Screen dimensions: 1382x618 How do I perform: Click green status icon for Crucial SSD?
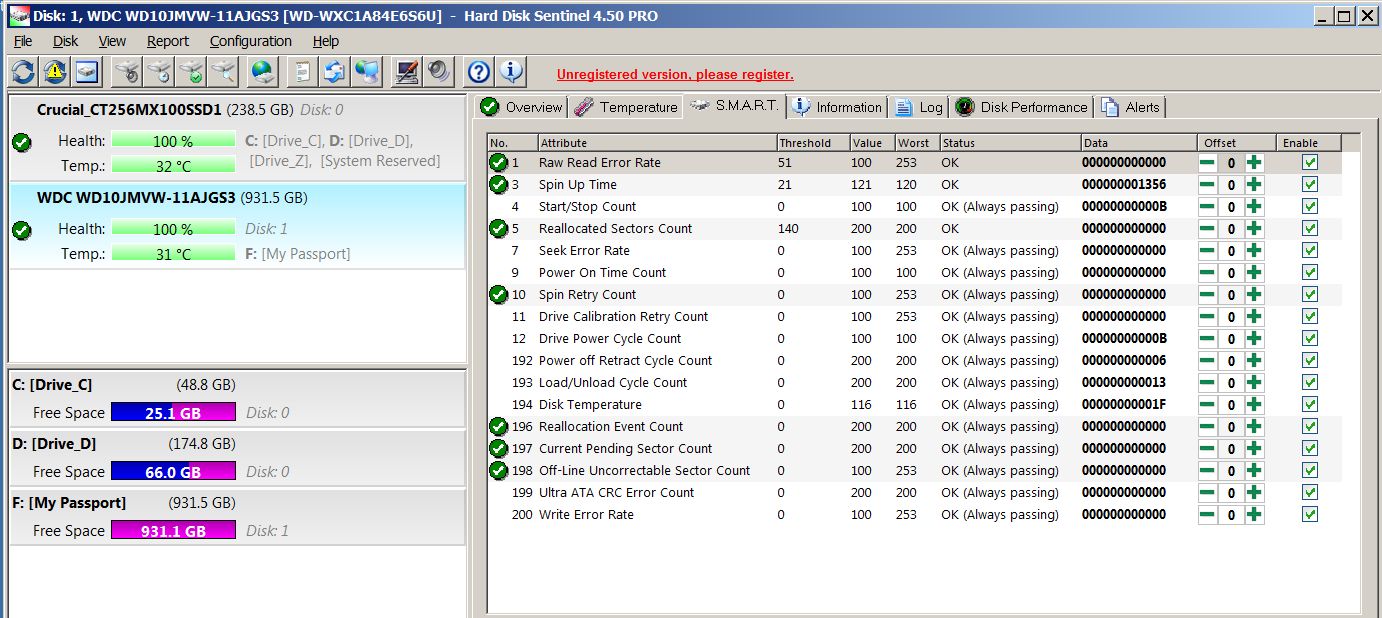point(22,142)
